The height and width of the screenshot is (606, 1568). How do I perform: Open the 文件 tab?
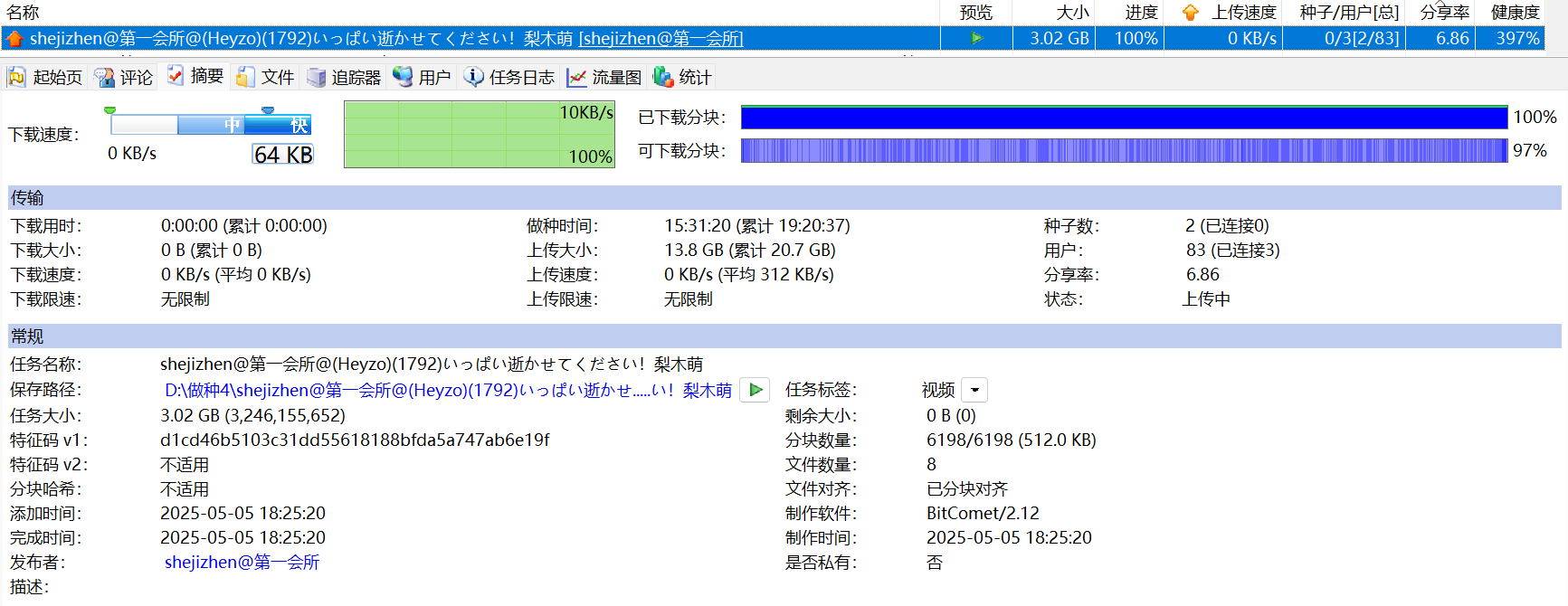pyautogui.click(x=265, y=77)
